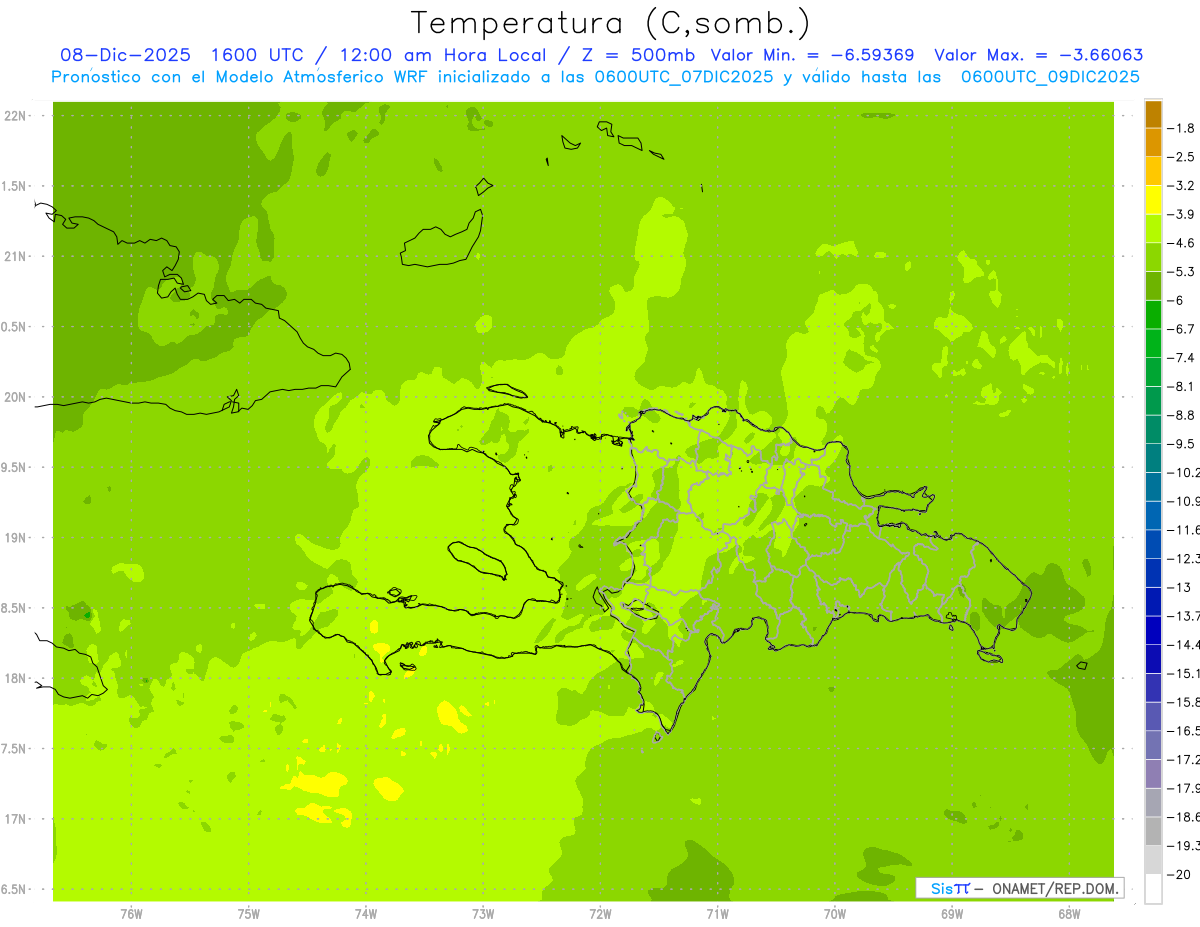The width and height of the screenshot is (1200, 927).
Task: Click the -1.8 colorbar value
Action: coord(1181,128)
